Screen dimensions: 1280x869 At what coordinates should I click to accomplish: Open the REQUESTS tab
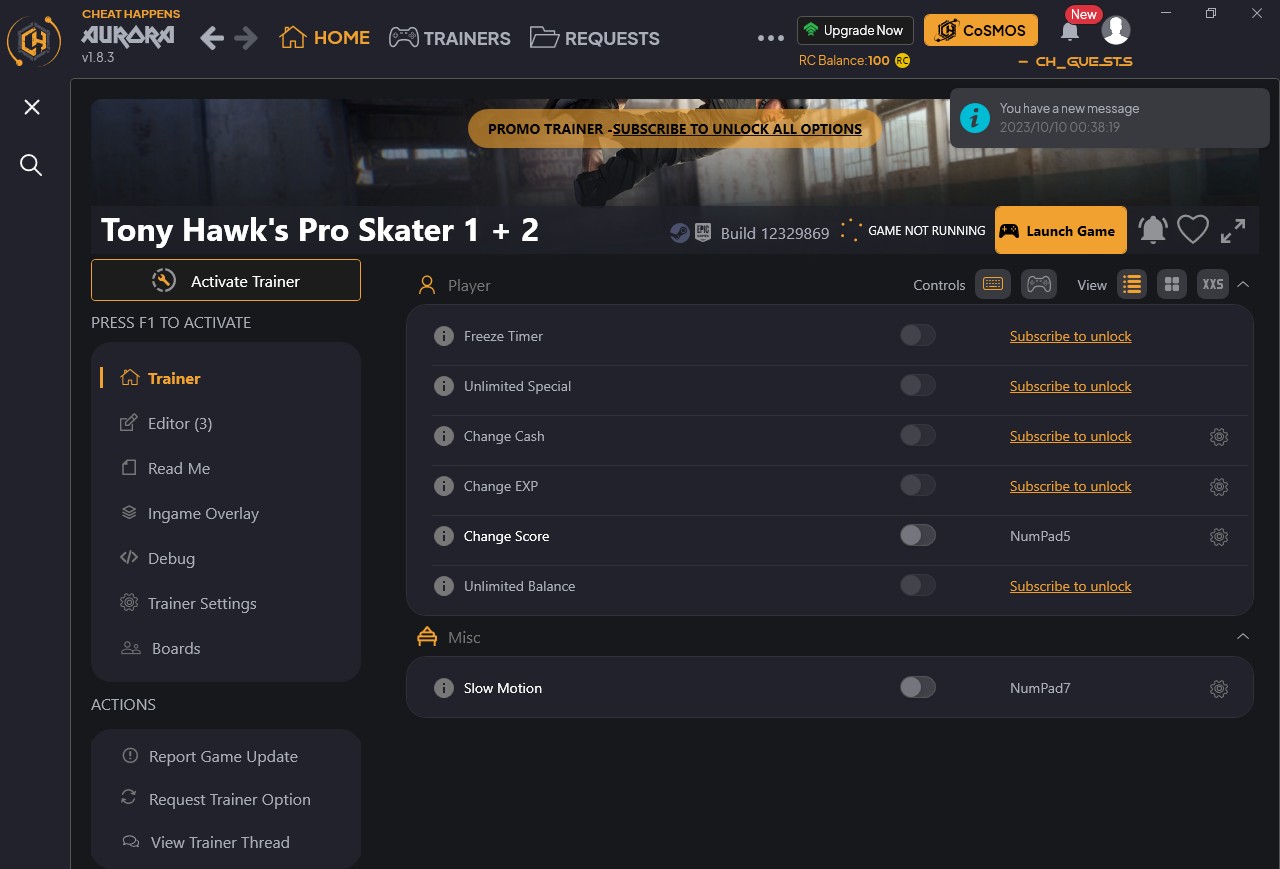pos(595,38)
